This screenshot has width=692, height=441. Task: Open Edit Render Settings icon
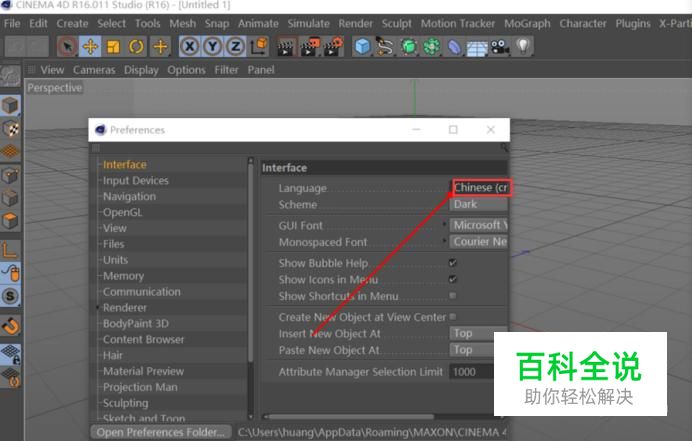coord(334,46)
